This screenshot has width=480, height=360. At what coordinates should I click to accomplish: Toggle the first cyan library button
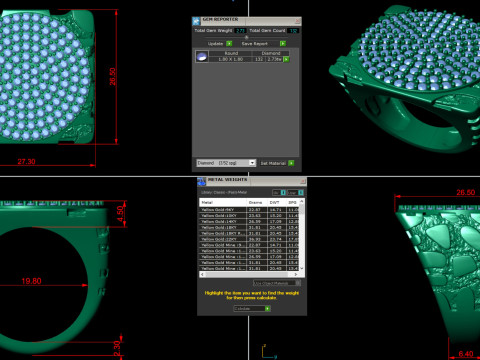pyautogui.click(x=283, y=193)
